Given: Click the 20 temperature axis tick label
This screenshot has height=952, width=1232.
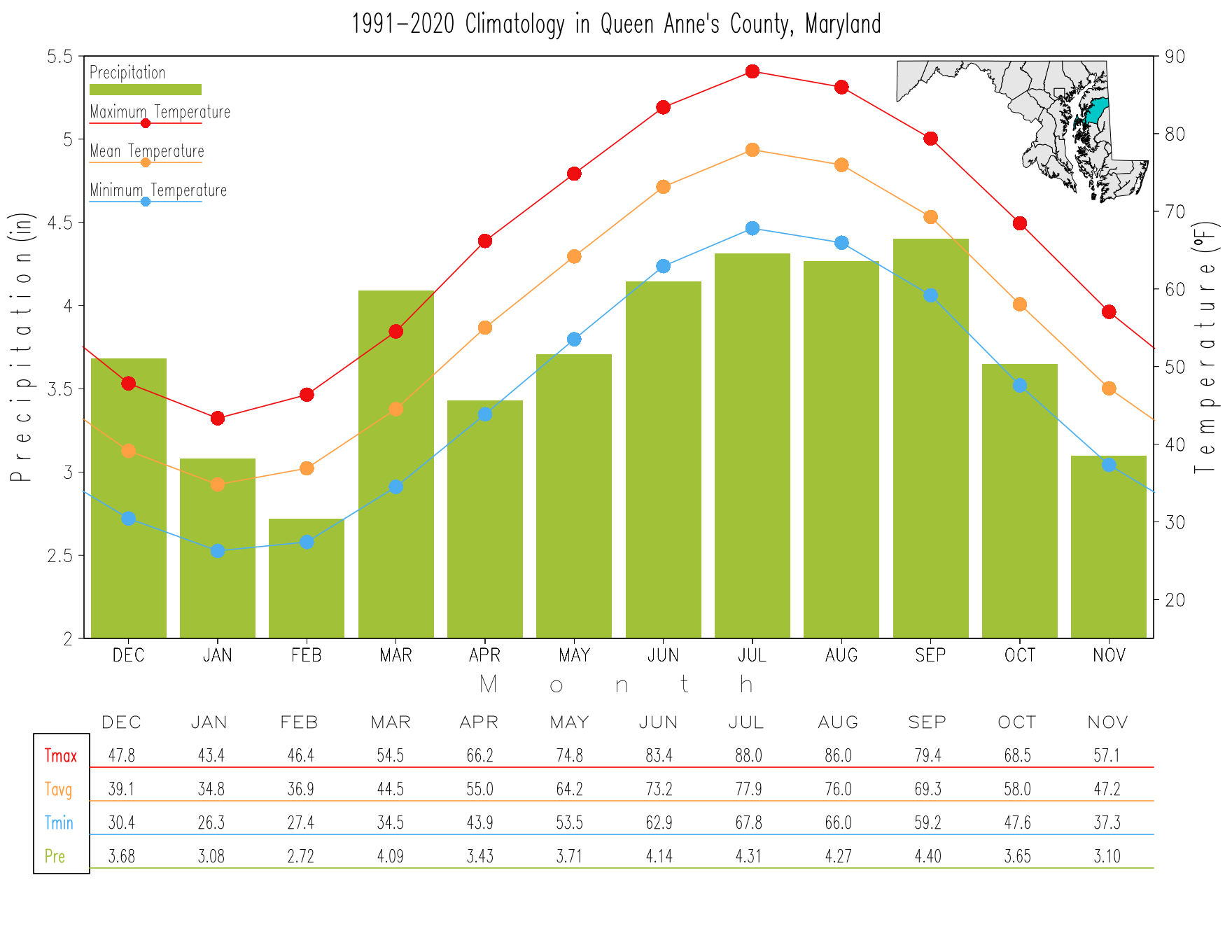Looking at the screenshot, I should pyautogui.click(x=1175, y=600).
